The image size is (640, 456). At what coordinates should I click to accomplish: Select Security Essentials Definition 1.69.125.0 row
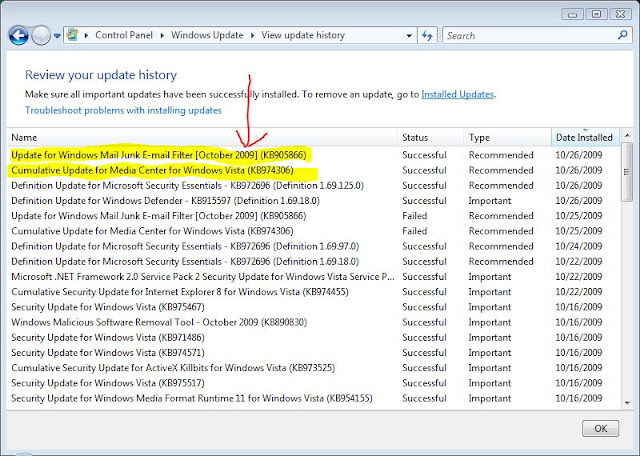coord(313,185)
